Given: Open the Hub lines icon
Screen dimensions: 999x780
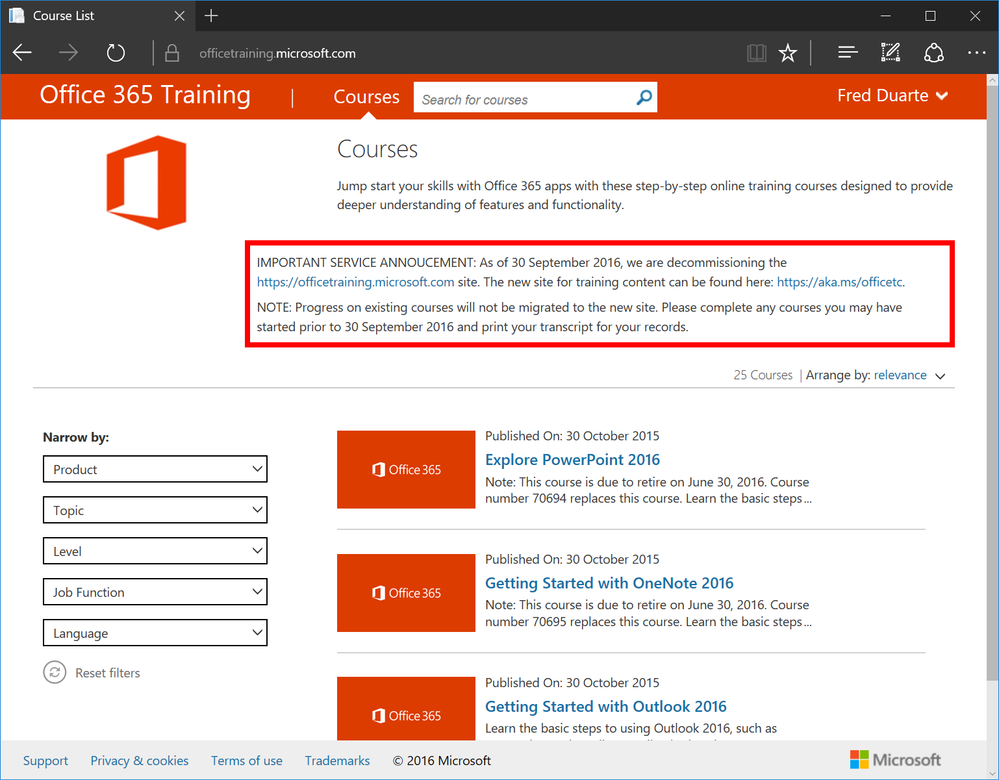Looking at the screenshot, I should (x=847, y=52).
